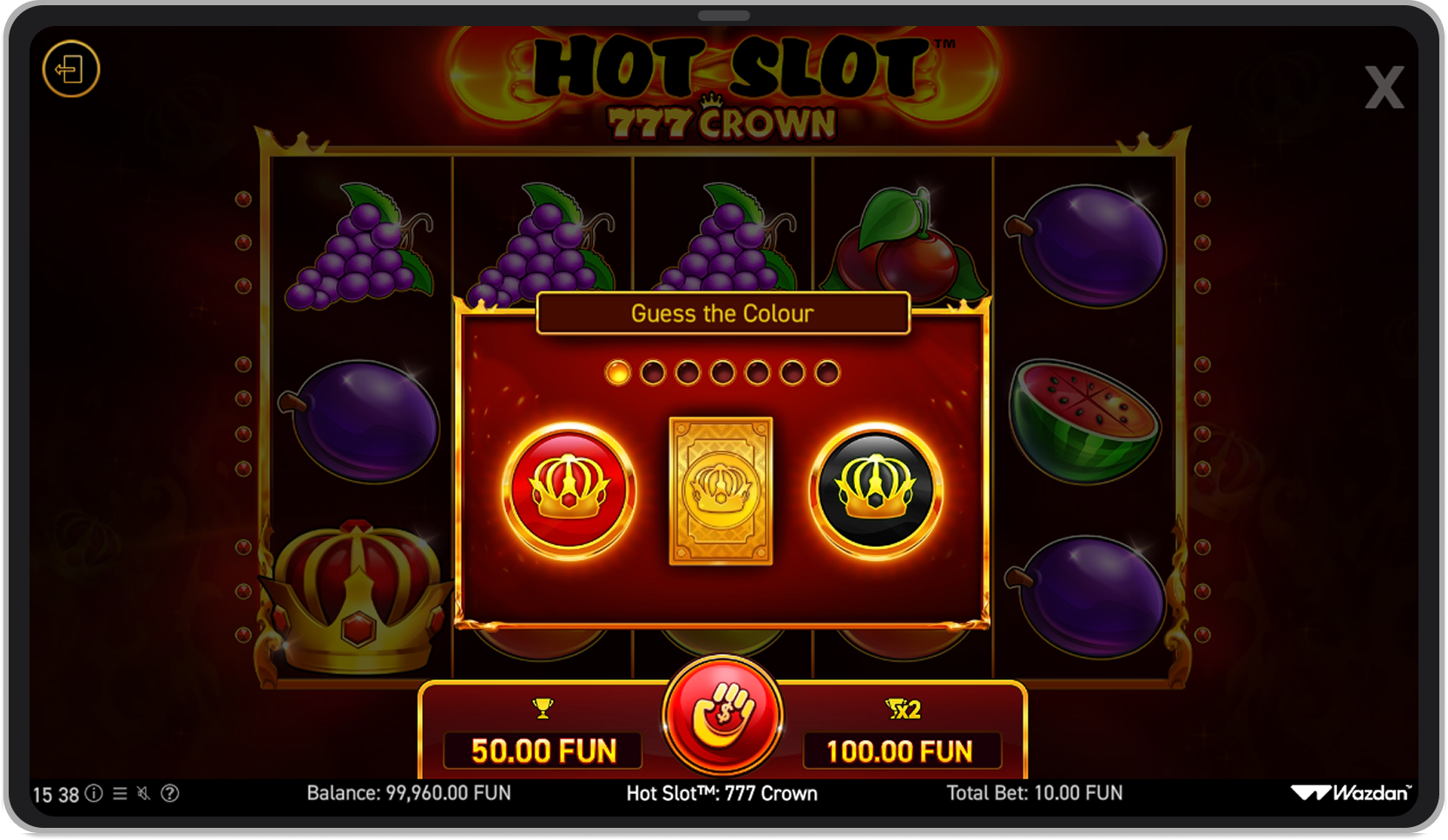Click the last gamble progress dot
The width and height of the screenshot is (1448, 840).
pyautogui.click(x=827, y=373)
